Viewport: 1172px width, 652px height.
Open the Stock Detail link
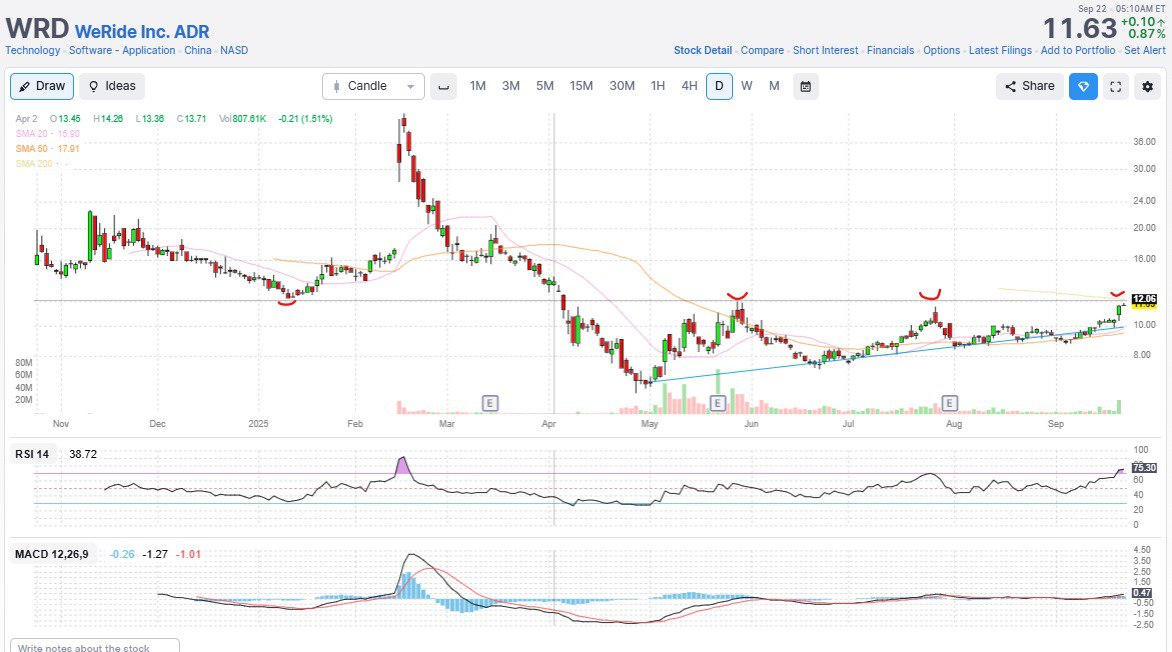coord(703,50)
